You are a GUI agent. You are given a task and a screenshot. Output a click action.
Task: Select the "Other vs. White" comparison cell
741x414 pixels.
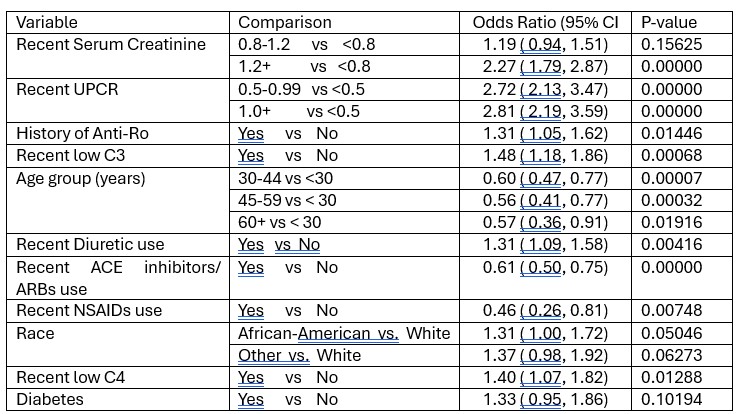point(299,355)
